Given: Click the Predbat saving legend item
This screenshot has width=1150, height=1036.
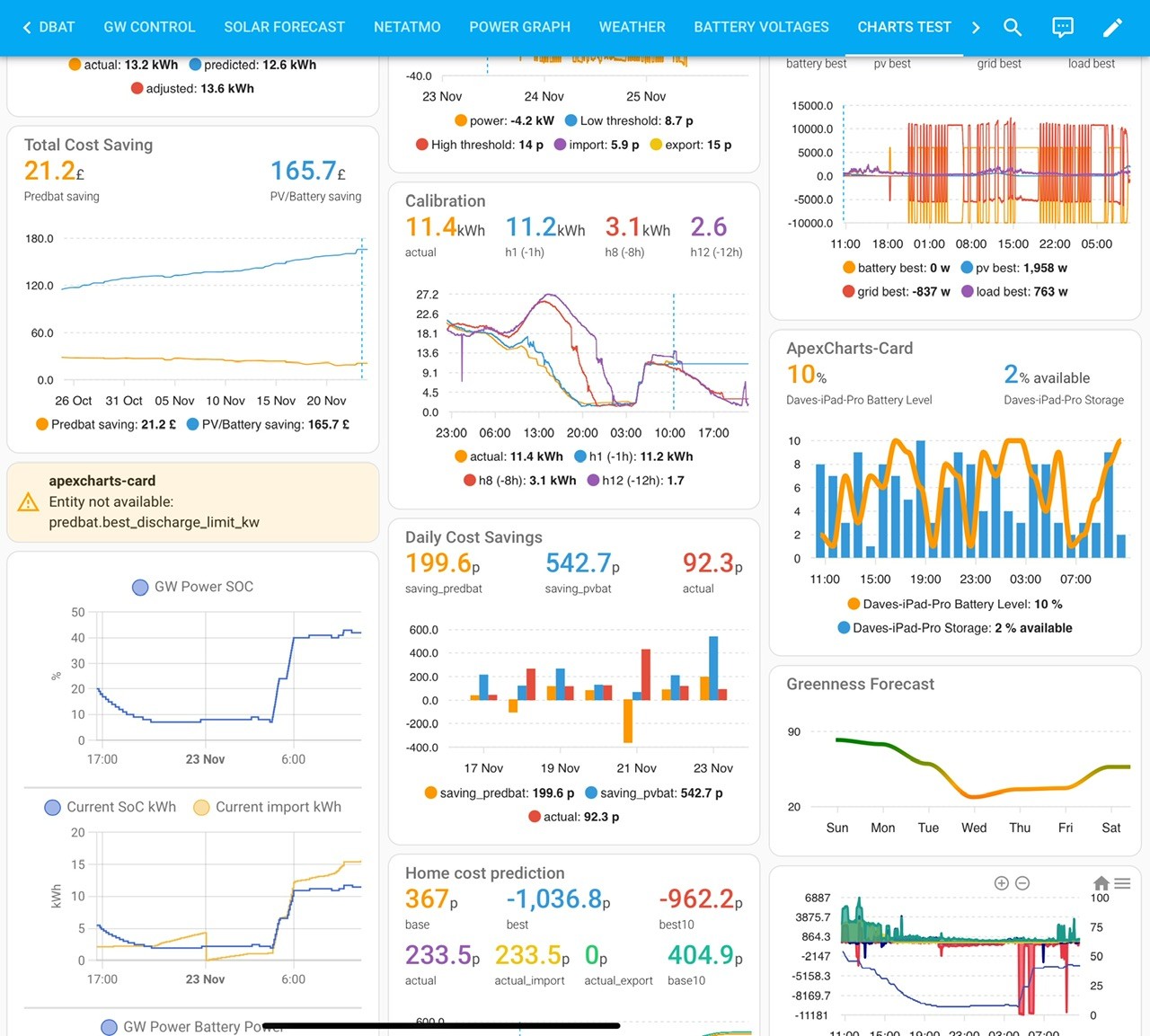Looking at the screenshot, I should [x=106, y=424].
